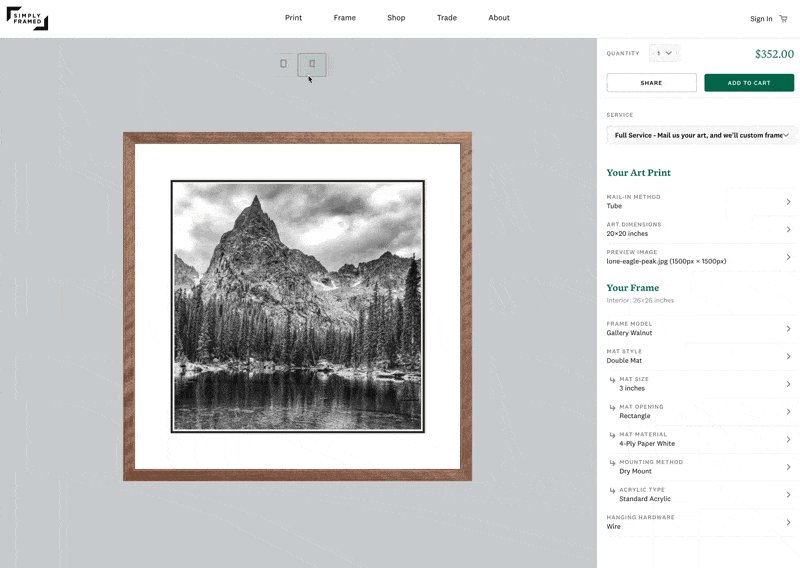The height and width of the screenshot is (568, 800).
Task: Switch to the left preview view icon
Action: pyautogui.click(x=284, y=64)
